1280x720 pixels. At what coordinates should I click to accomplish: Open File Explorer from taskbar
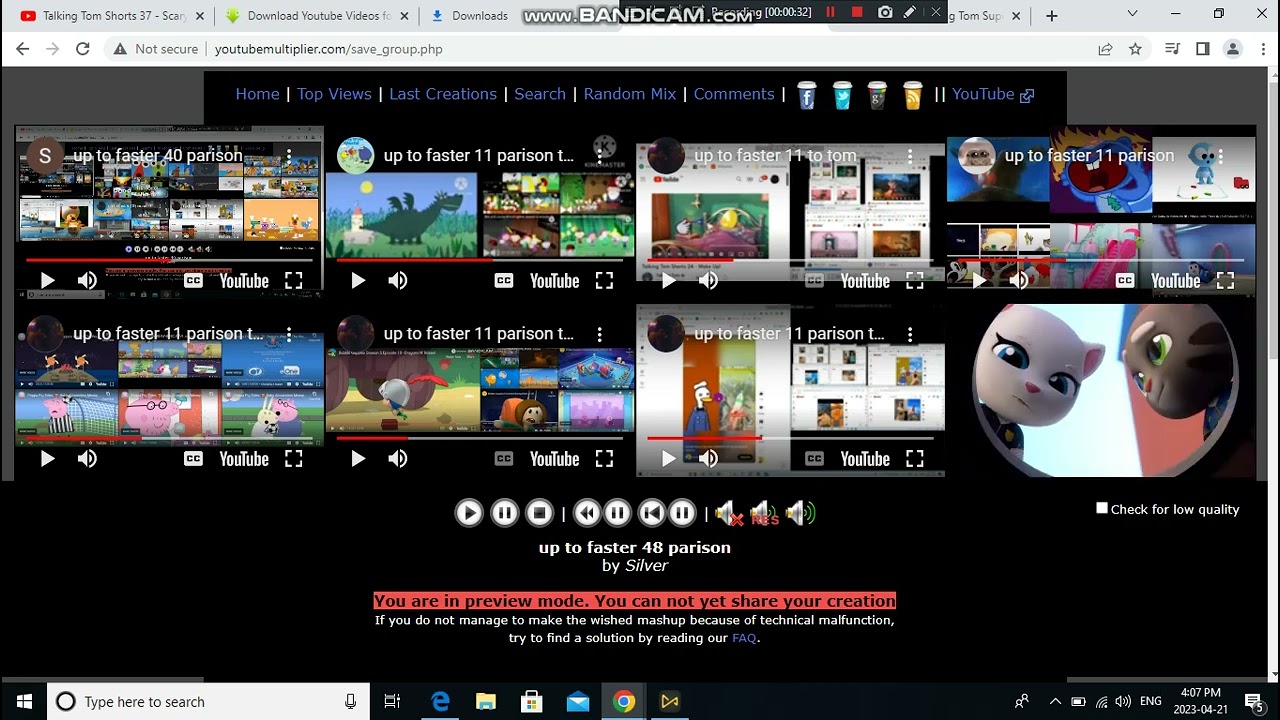pos(486,702)
